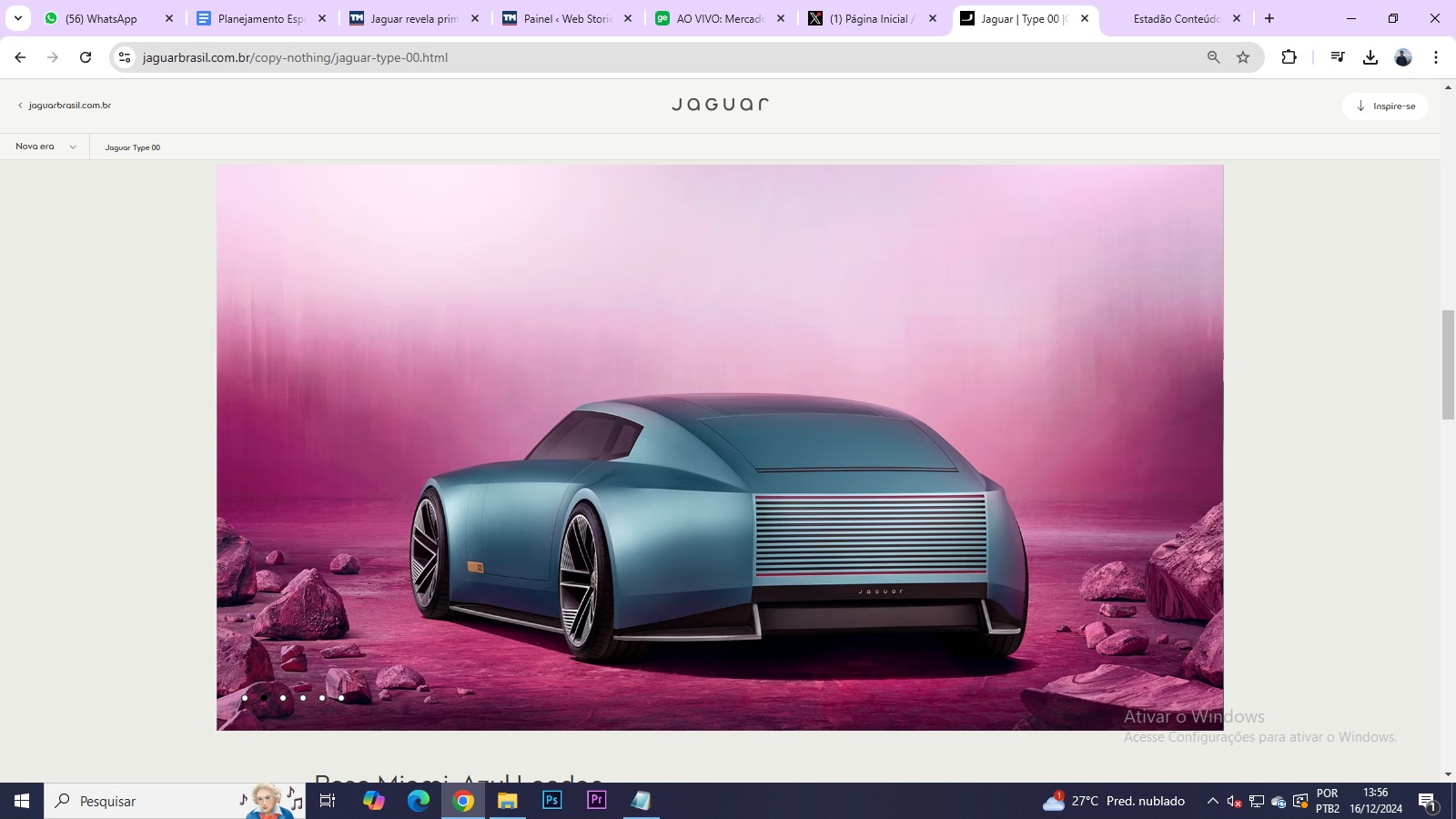Viewport: 1456px width, 819px height.
Task: Close the Estadão Conteúdo tab
Action: coord(1237,18)
